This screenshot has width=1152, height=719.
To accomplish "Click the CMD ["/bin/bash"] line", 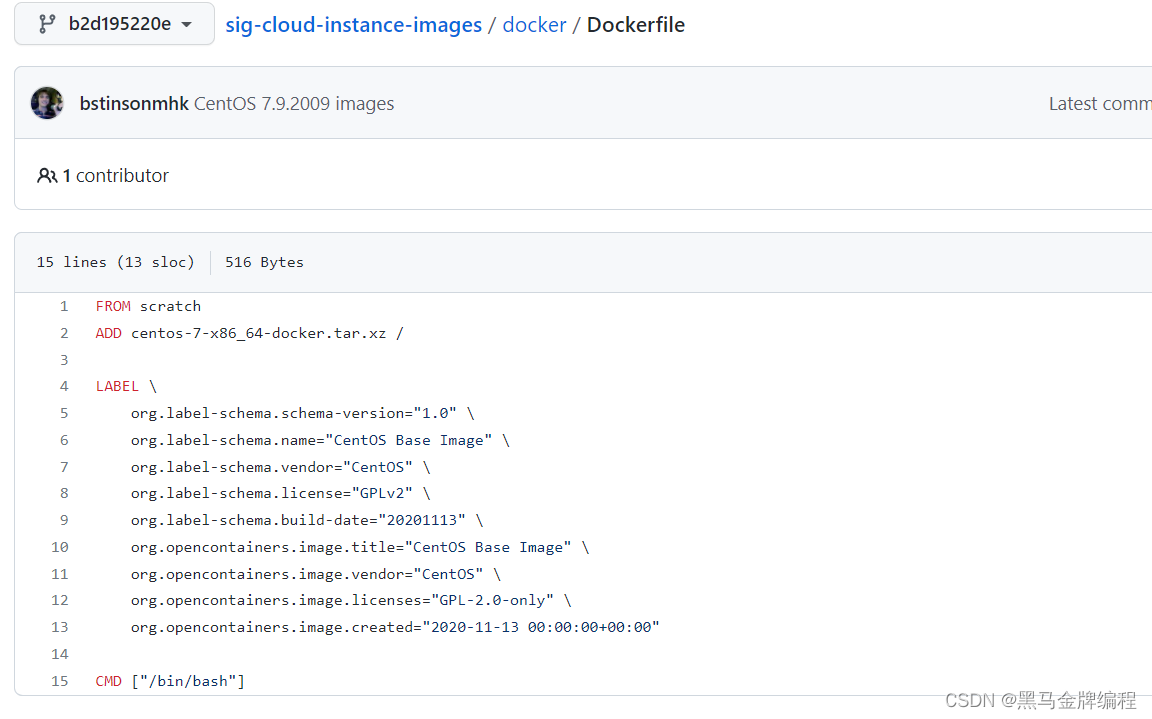I will pyautogui.click(x=170, y=681).
